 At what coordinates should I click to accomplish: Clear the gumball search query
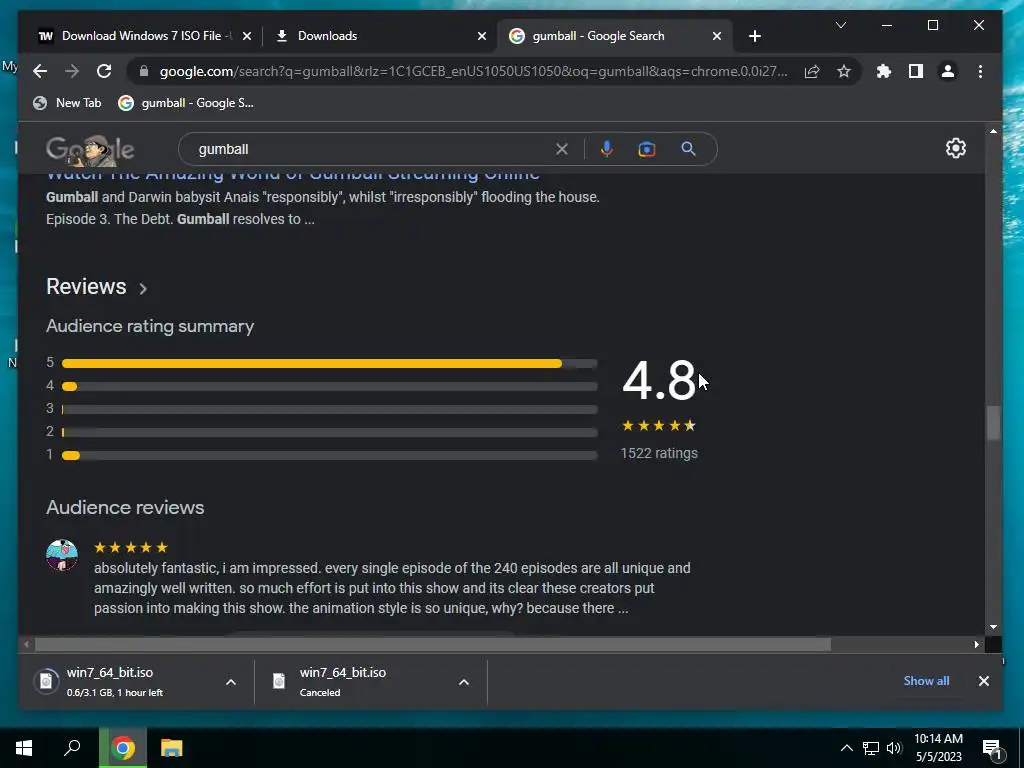562,150
